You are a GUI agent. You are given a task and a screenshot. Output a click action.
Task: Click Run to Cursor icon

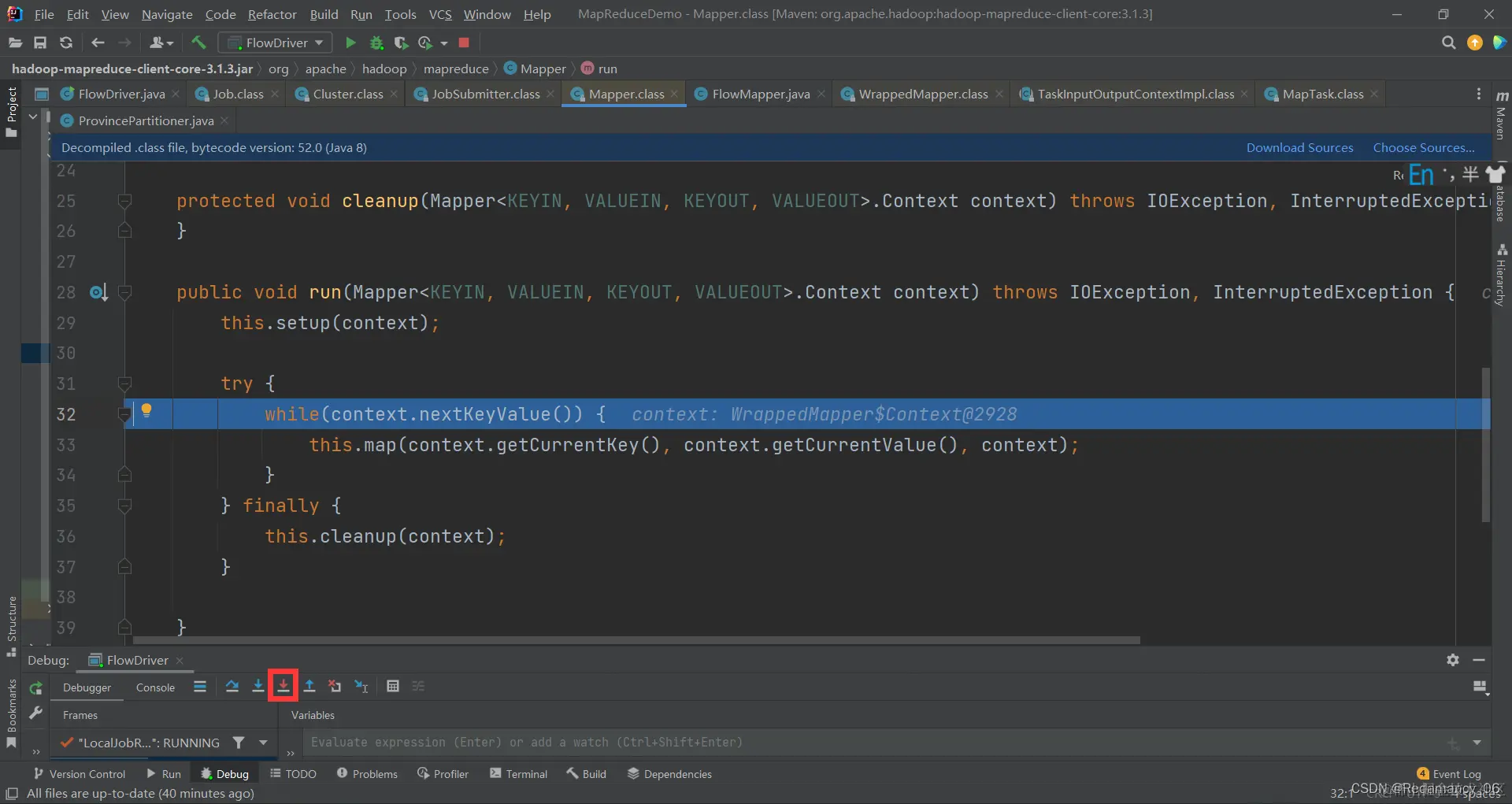coord(361,686)
